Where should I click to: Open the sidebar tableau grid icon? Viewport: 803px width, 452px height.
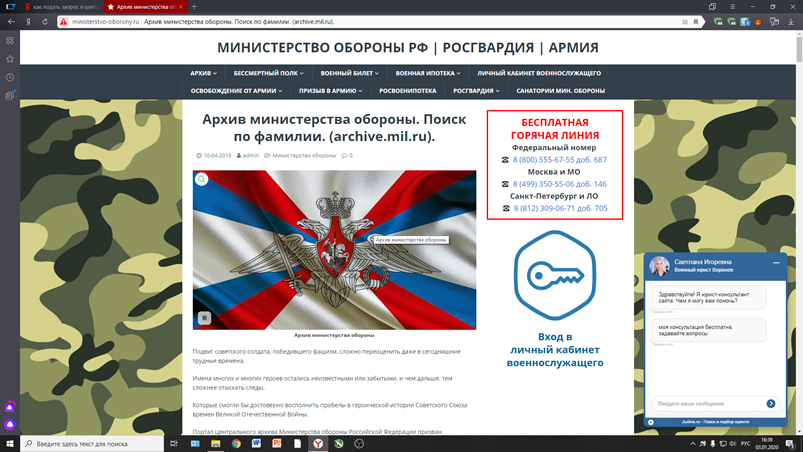click(x=10, y=40)
